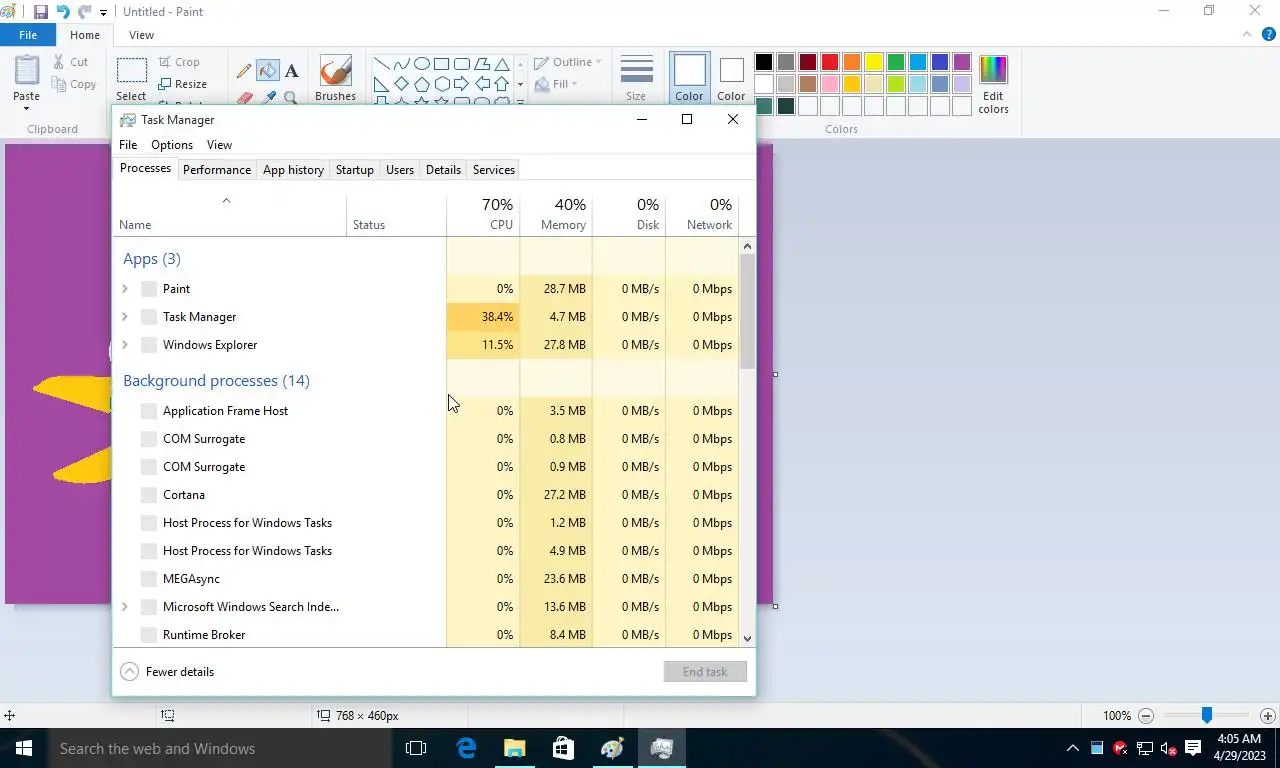Click the Paint zoom slider handle

1207,716
